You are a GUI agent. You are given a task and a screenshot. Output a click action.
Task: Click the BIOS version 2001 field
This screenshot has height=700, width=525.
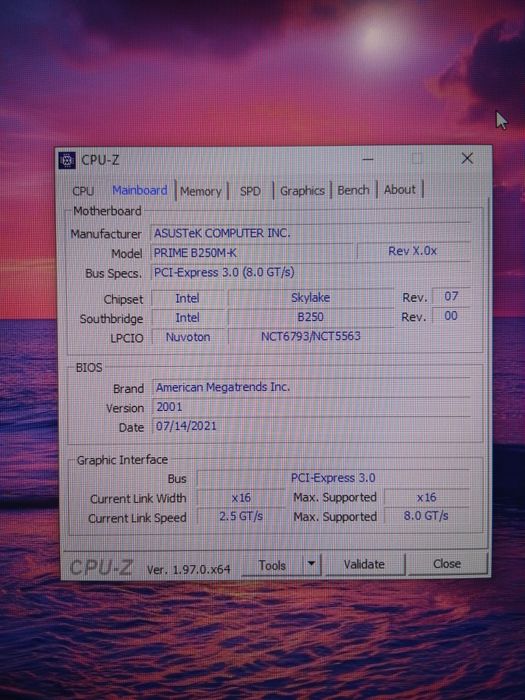(311, 407)
